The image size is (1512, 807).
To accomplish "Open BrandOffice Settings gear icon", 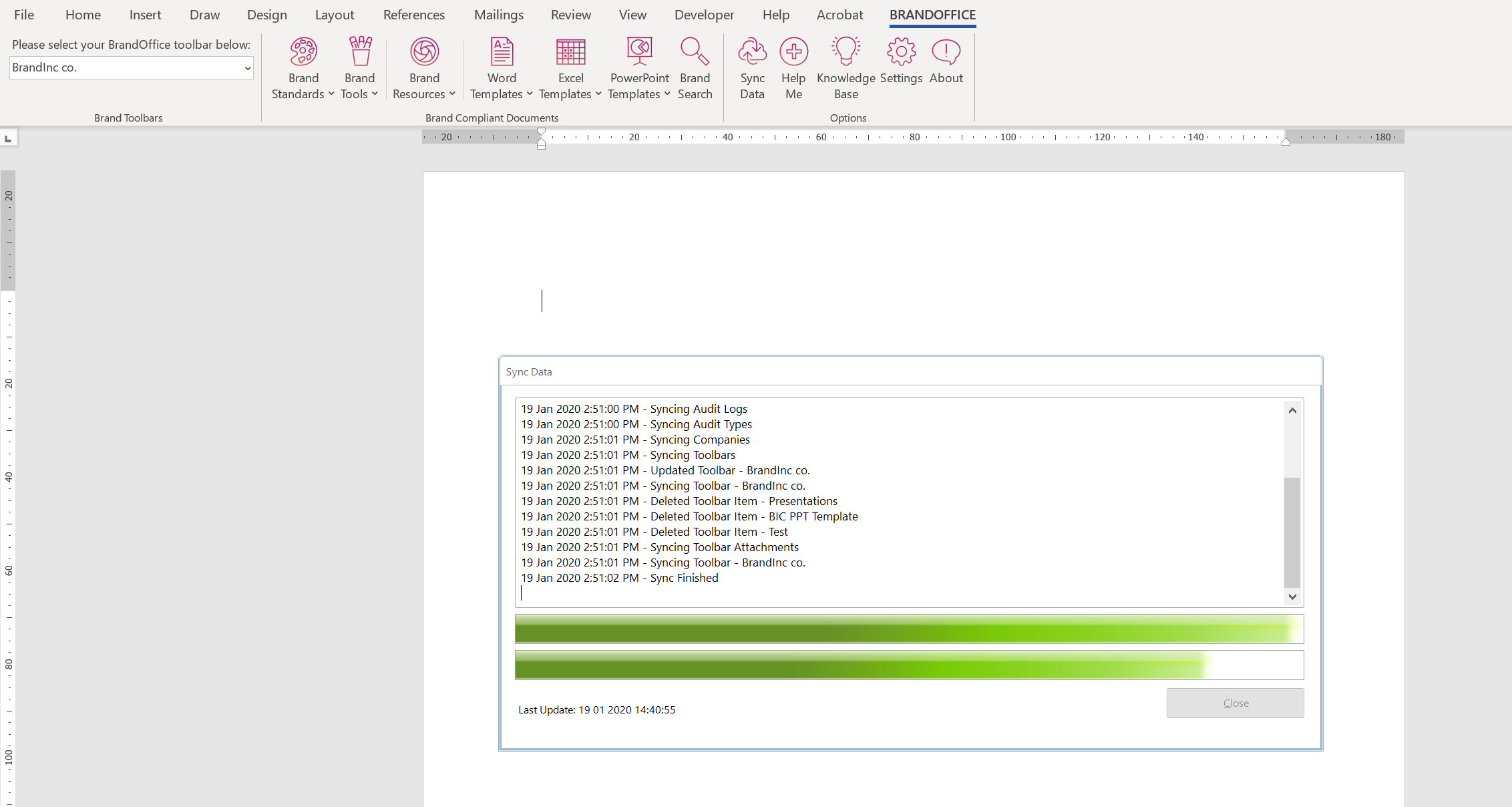I will (x=901, y=51).
